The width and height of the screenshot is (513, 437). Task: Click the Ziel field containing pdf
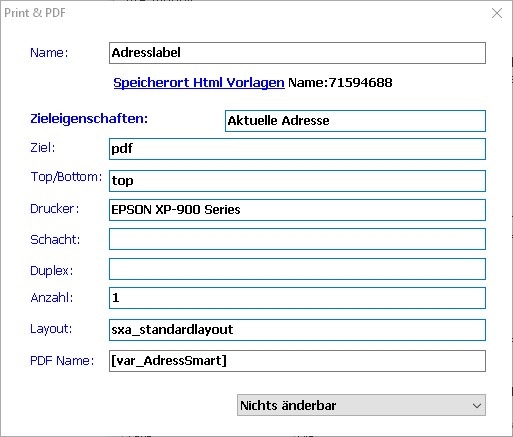[297, 149]
